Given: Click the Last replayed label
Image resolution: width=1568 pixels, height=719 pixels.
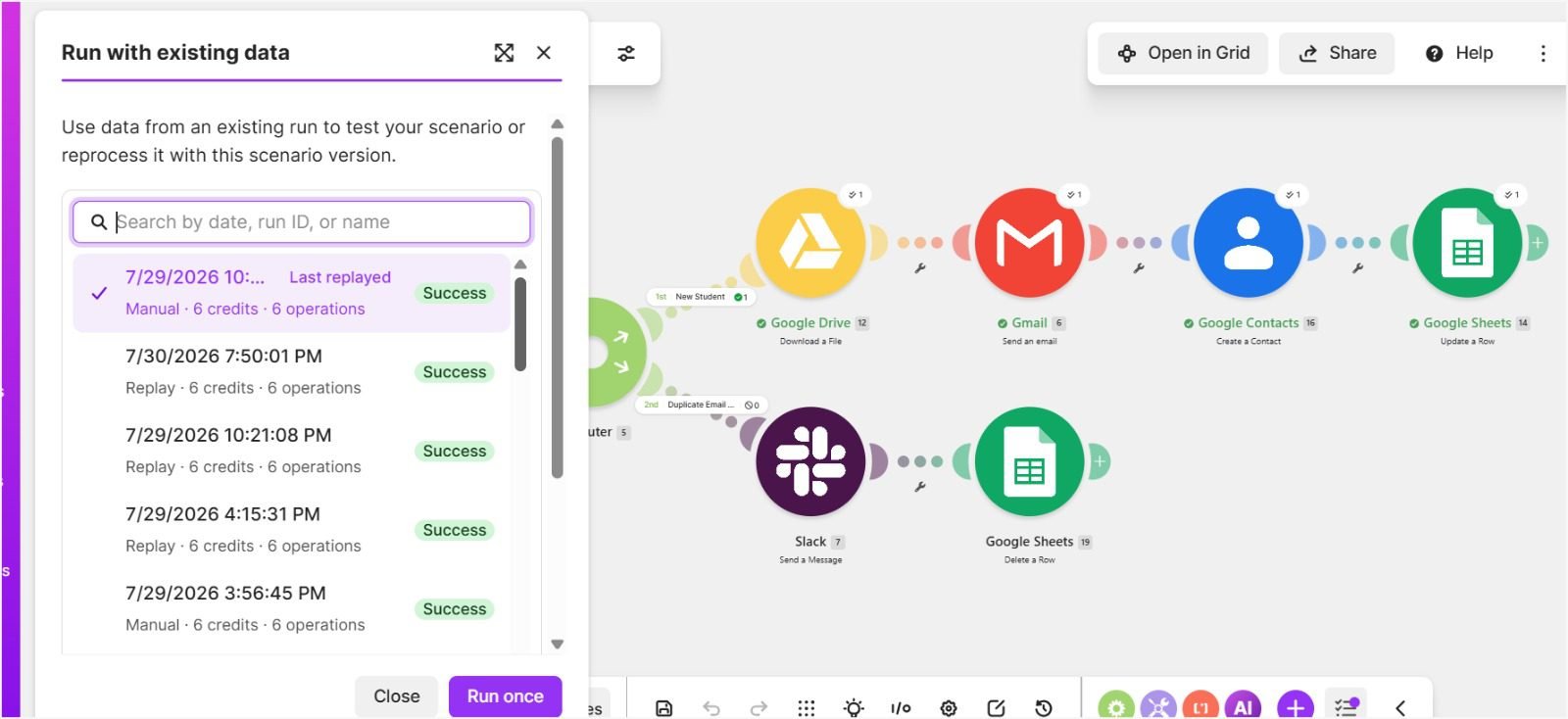Looking at the screenshot, I should (340, 277).
